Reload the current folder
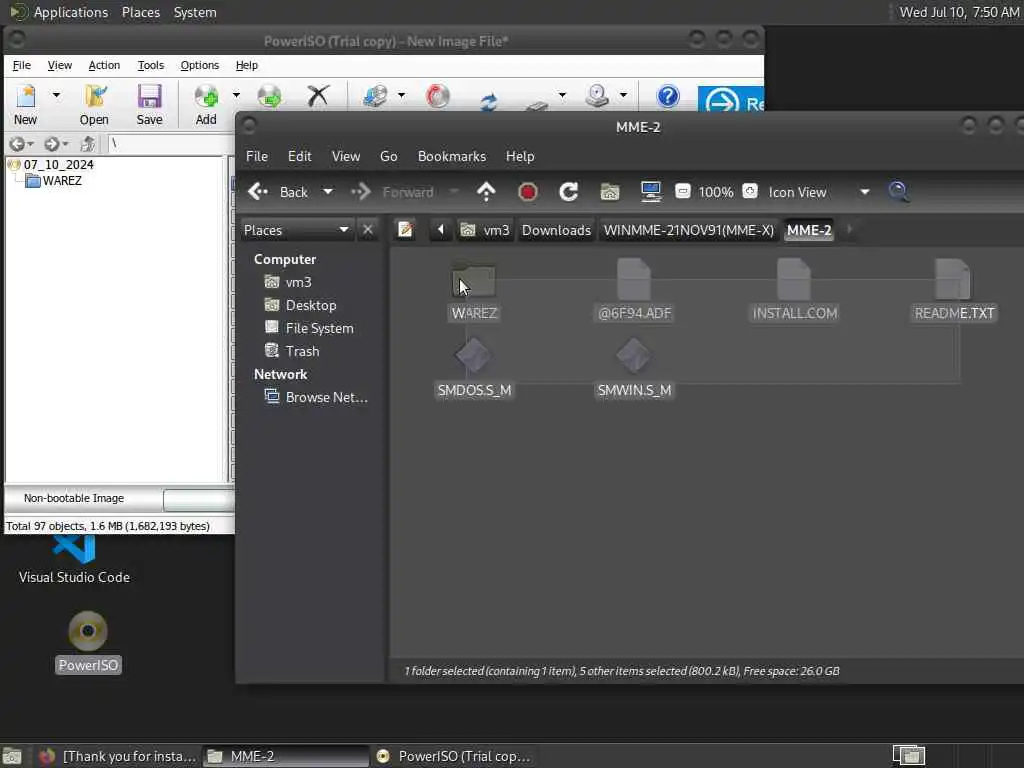 pyautogui.click(x=569, y=192)
